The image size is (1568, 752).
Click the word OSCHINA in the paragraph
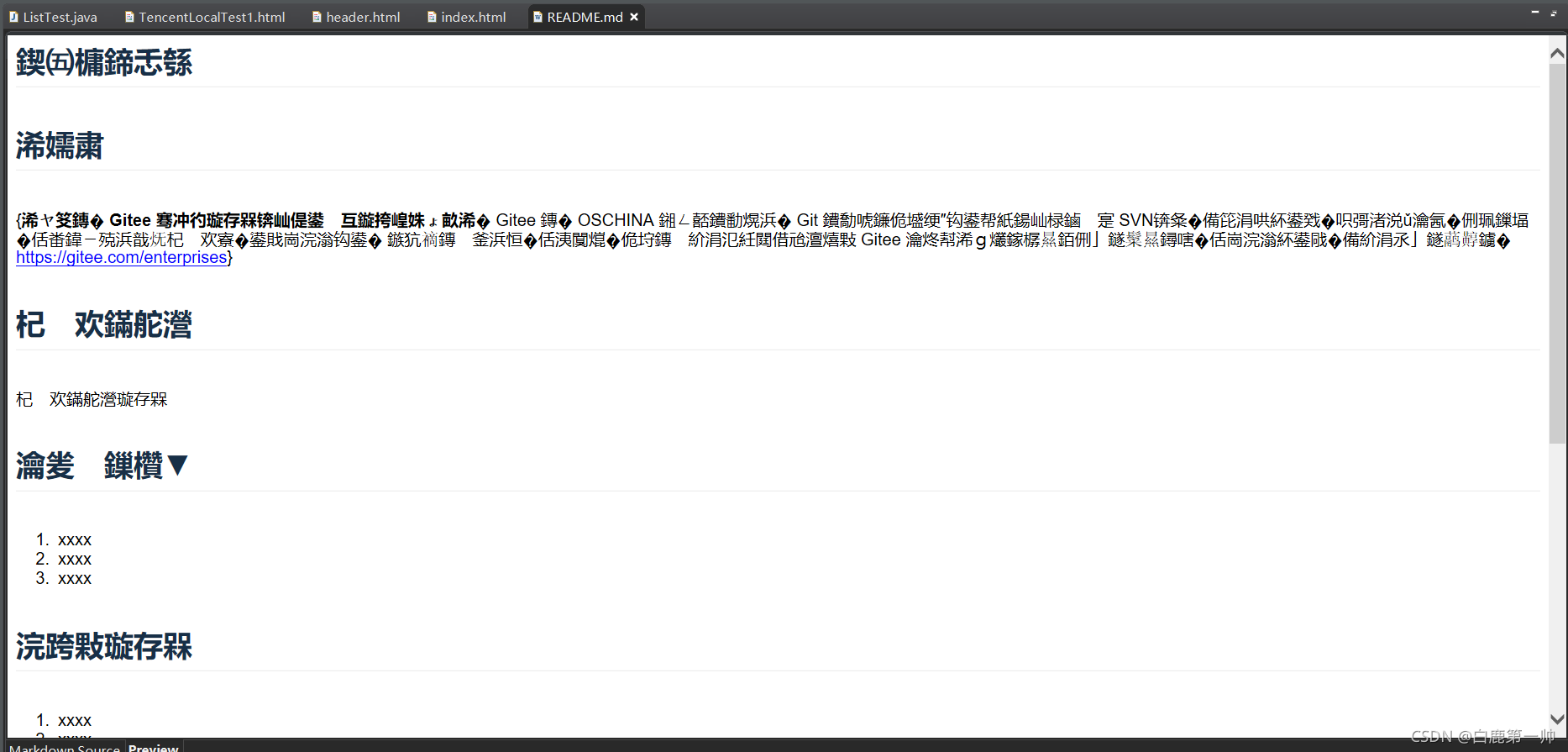point(616,220)
